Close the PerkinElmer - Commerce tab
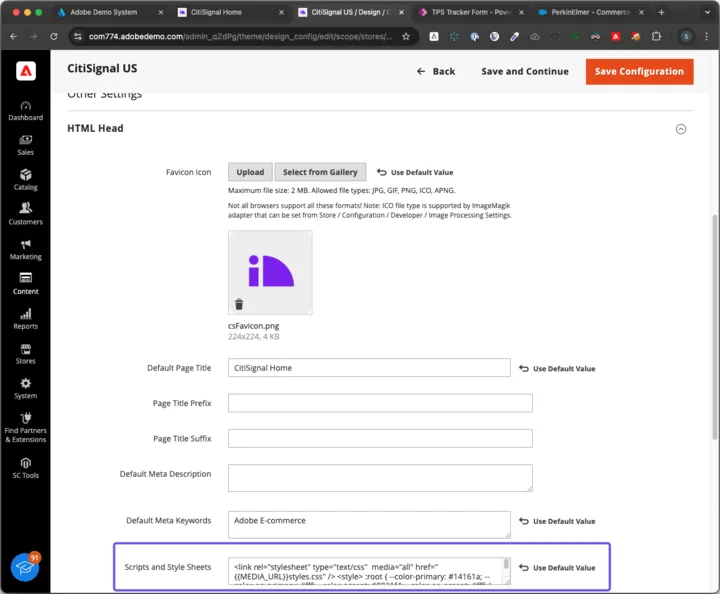Viewport: 720px width, 594px height. coord(641,12)
